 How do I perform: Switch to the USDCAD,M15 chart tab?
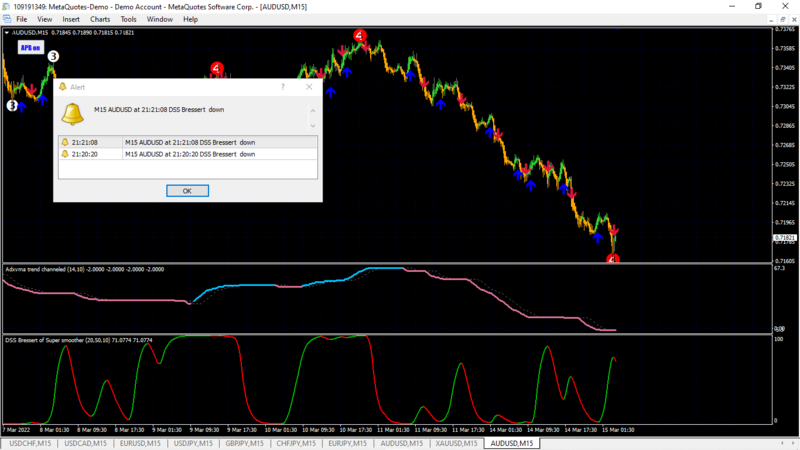pyautogui.click(x=85, y=443)
